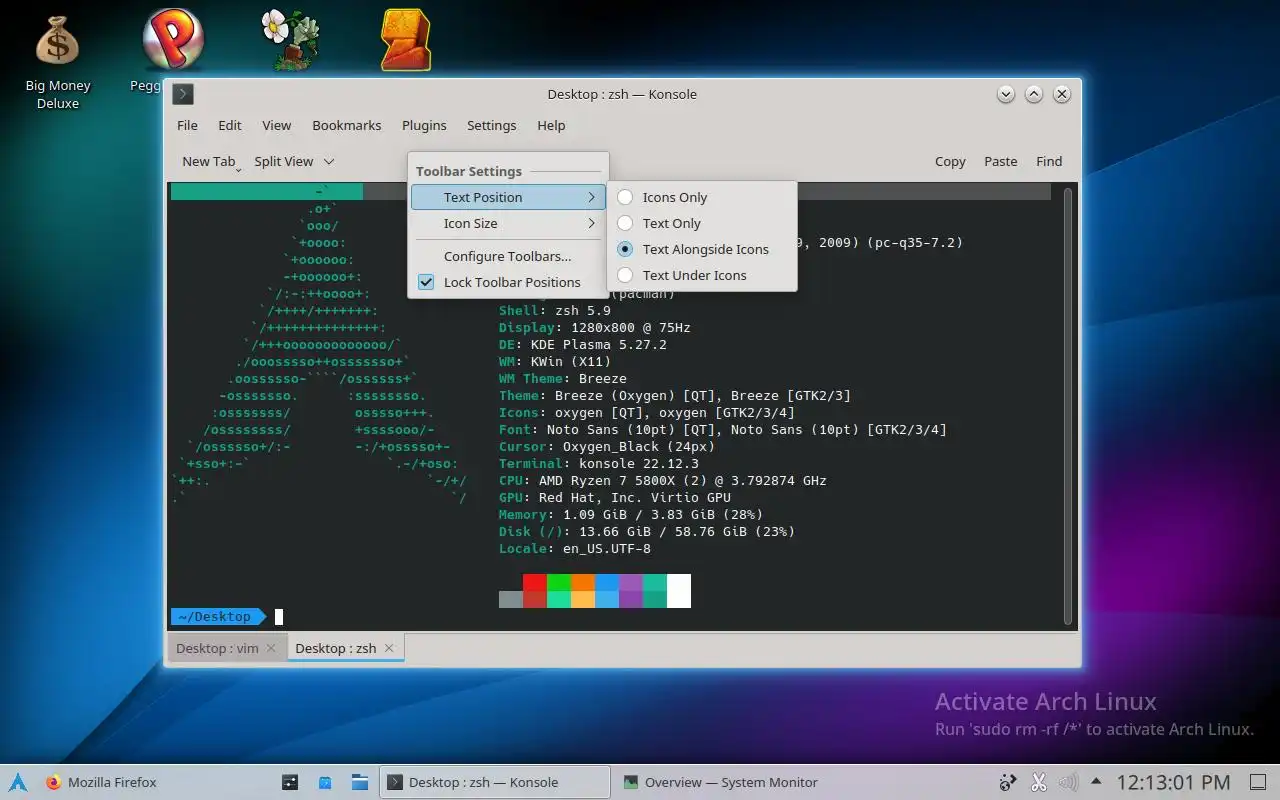This screenshot has height=800, width=1280.
Task: Expand hidden system tray icons arrow
Action: coord(1097,782)
